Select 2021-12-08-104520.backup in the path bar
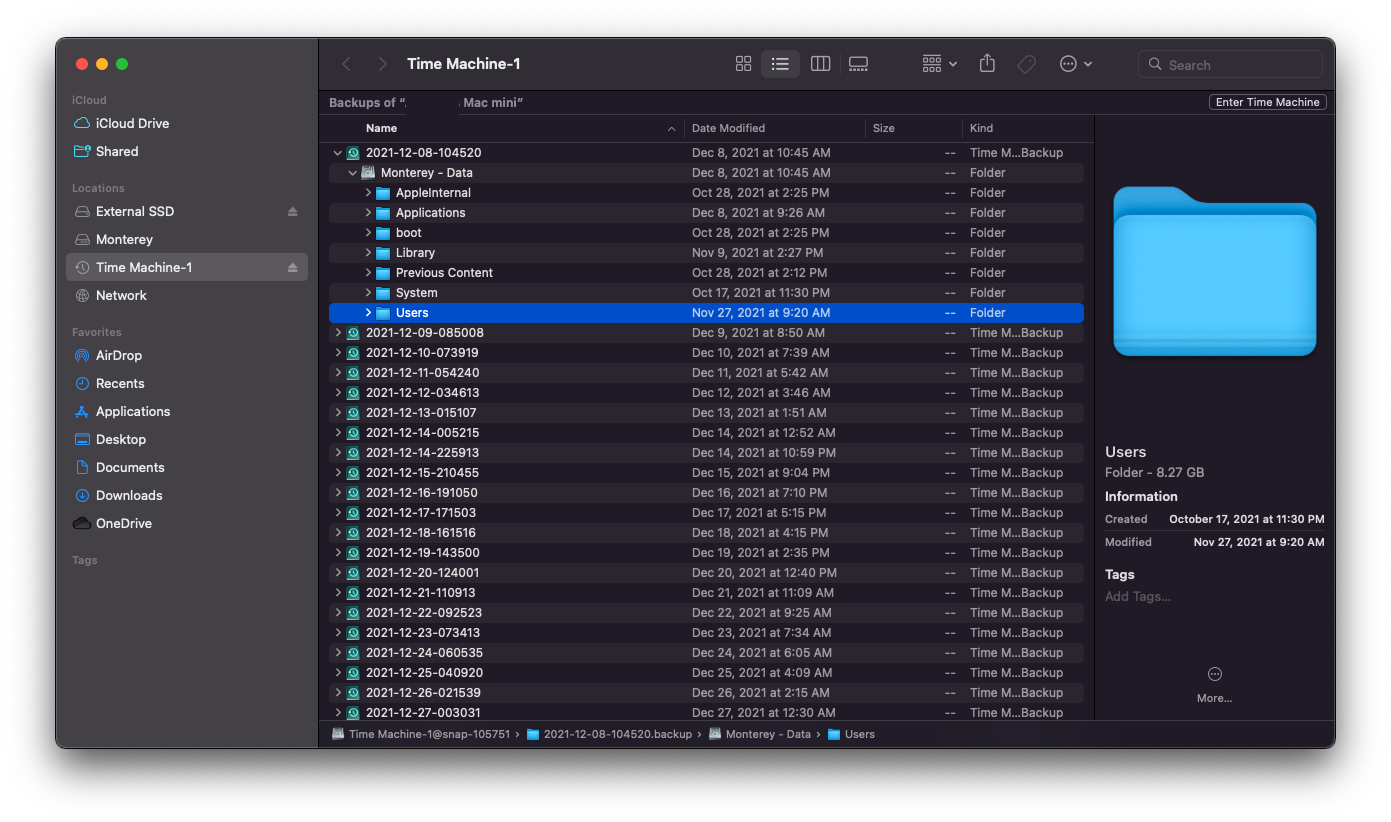Viewport: 1391px width, 822px height. [609, 734]
